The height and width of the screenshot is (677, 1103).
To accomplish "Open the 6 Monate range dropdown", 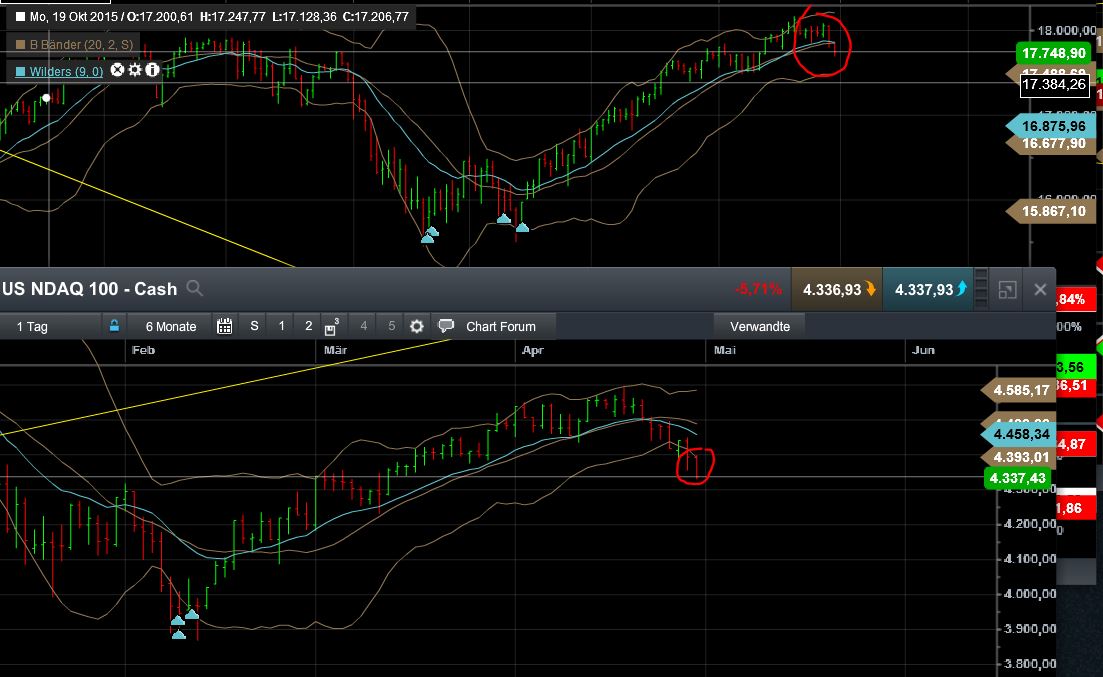I will coord(172,325).
